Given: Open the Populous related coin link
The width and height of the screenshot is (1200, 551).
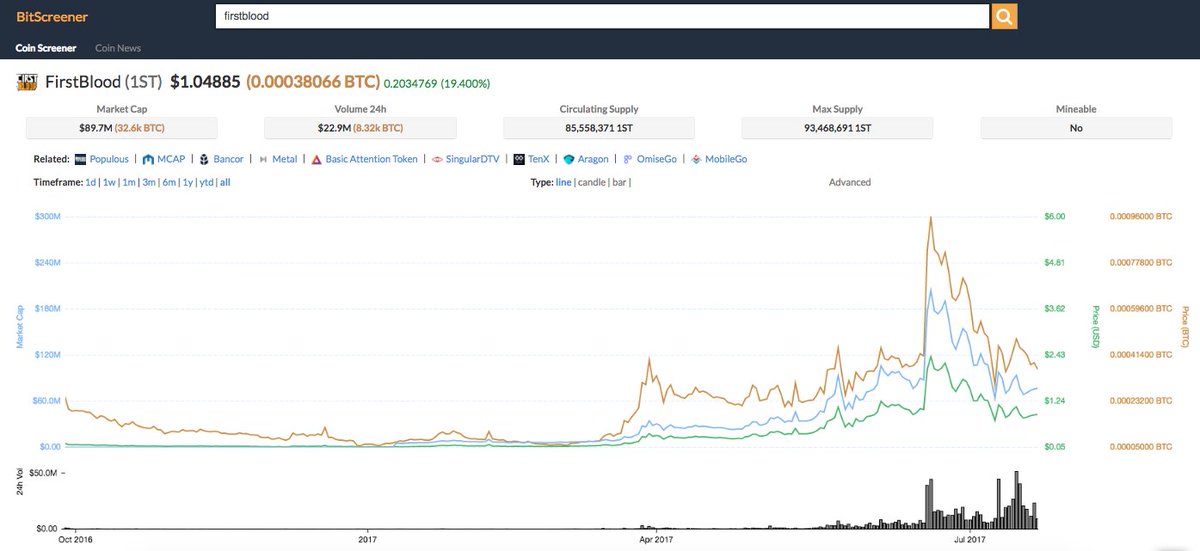Looking at the screenshot, I should click(109, 159).
